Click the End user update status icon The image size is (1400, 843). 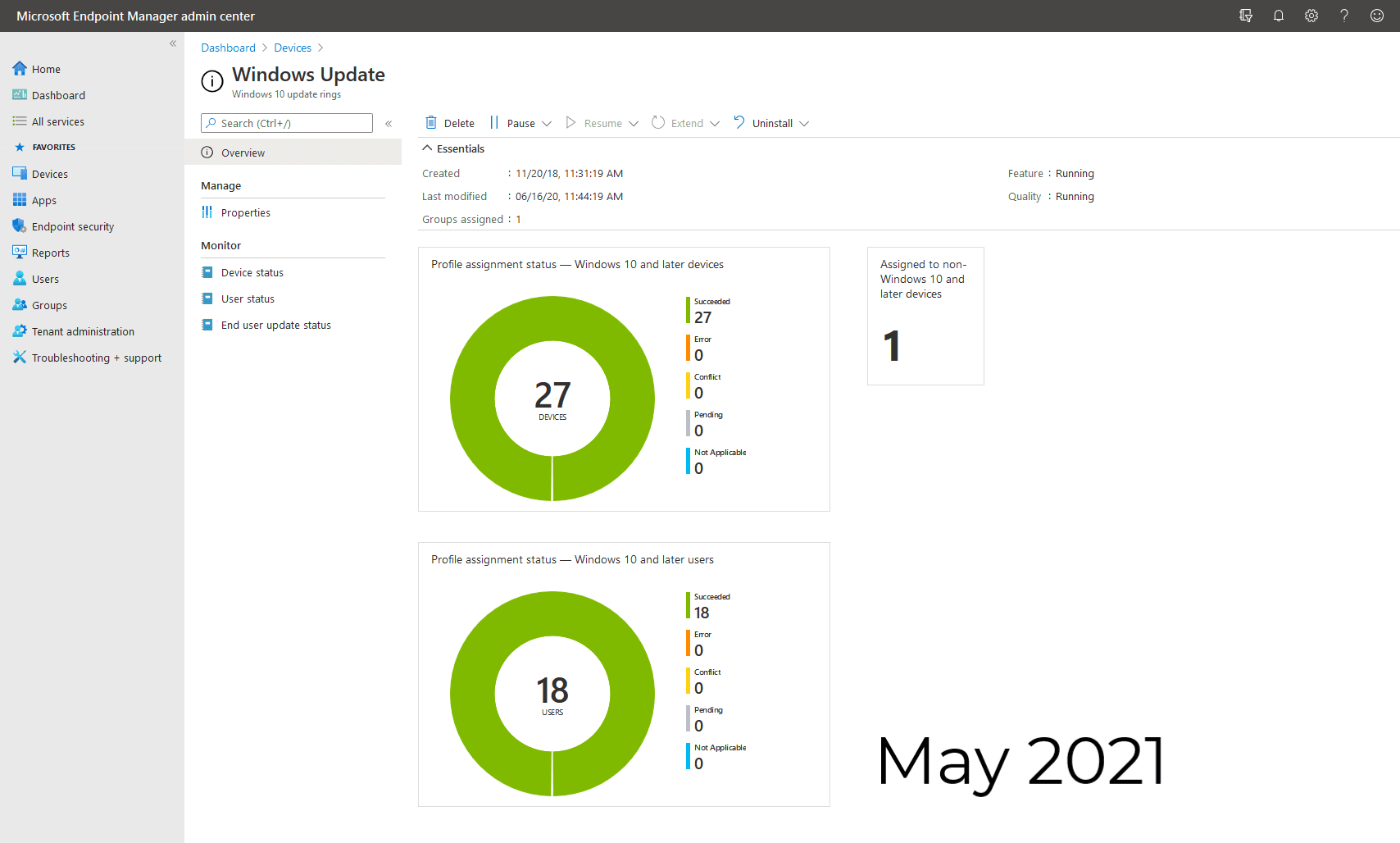[x=207, y=325]
